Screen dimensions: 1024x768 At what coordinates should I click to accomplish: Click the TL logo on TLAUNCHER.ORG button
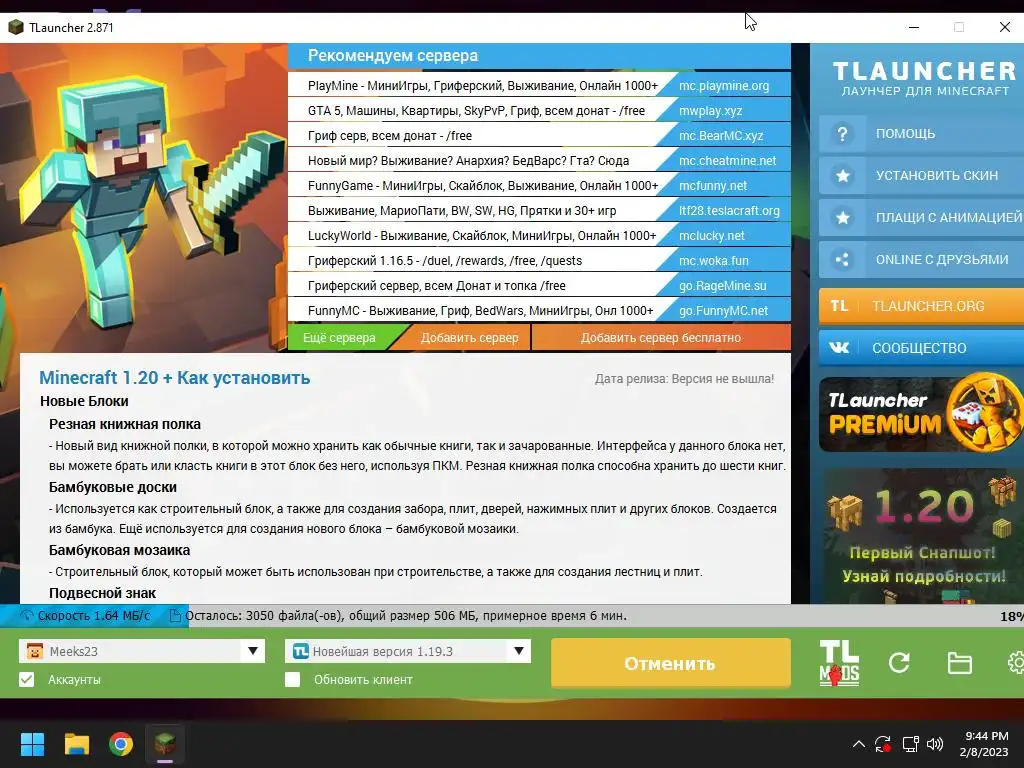839,306
